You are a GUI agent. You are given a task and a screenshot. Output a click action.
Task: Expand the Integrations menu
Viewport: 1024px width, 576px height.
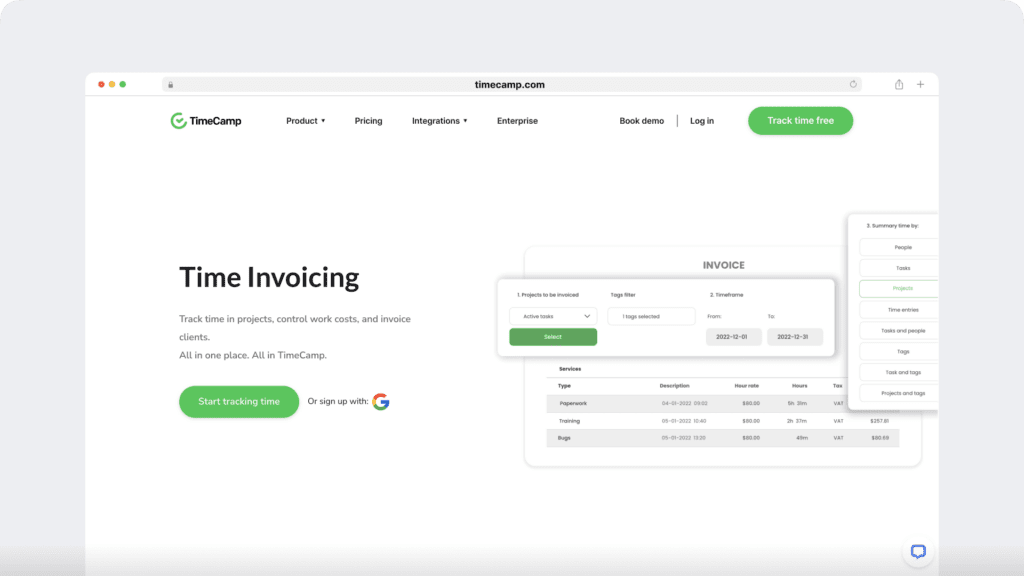[x=438, y=120]
